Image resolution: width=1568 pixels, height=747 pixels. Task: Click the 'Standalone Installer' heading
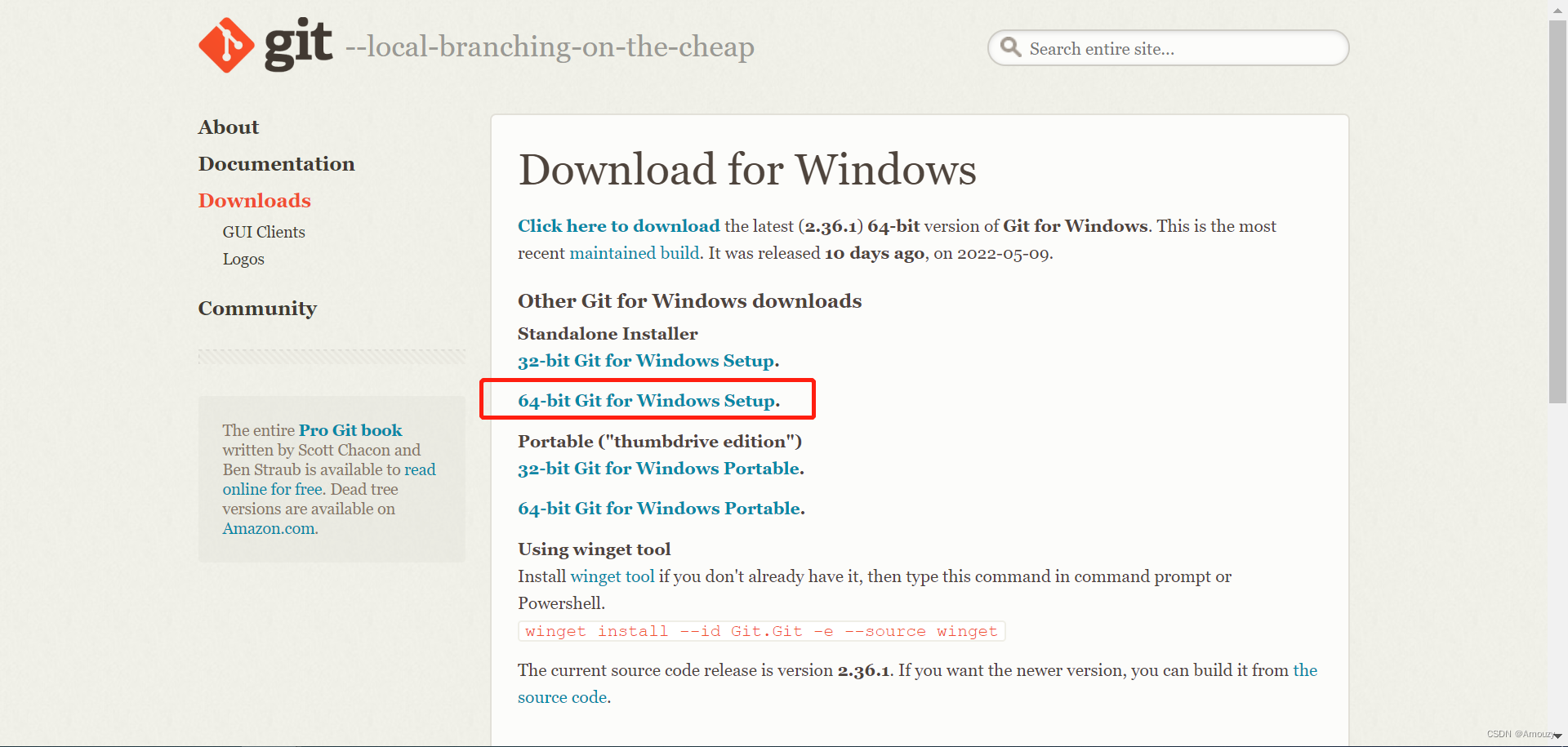tap(608, 334)
